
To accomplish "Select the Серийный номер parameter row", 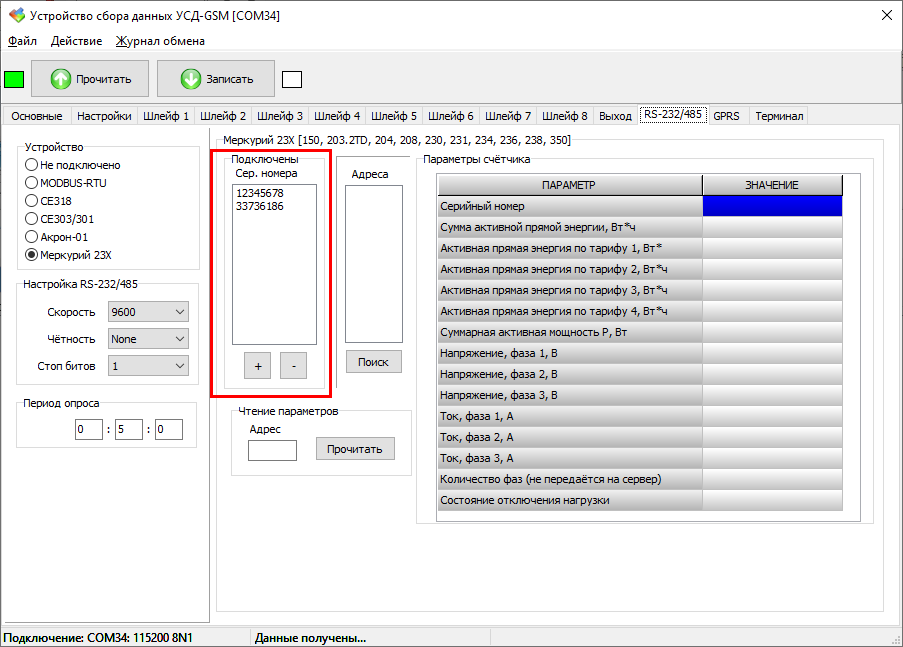I will point(570,206).
